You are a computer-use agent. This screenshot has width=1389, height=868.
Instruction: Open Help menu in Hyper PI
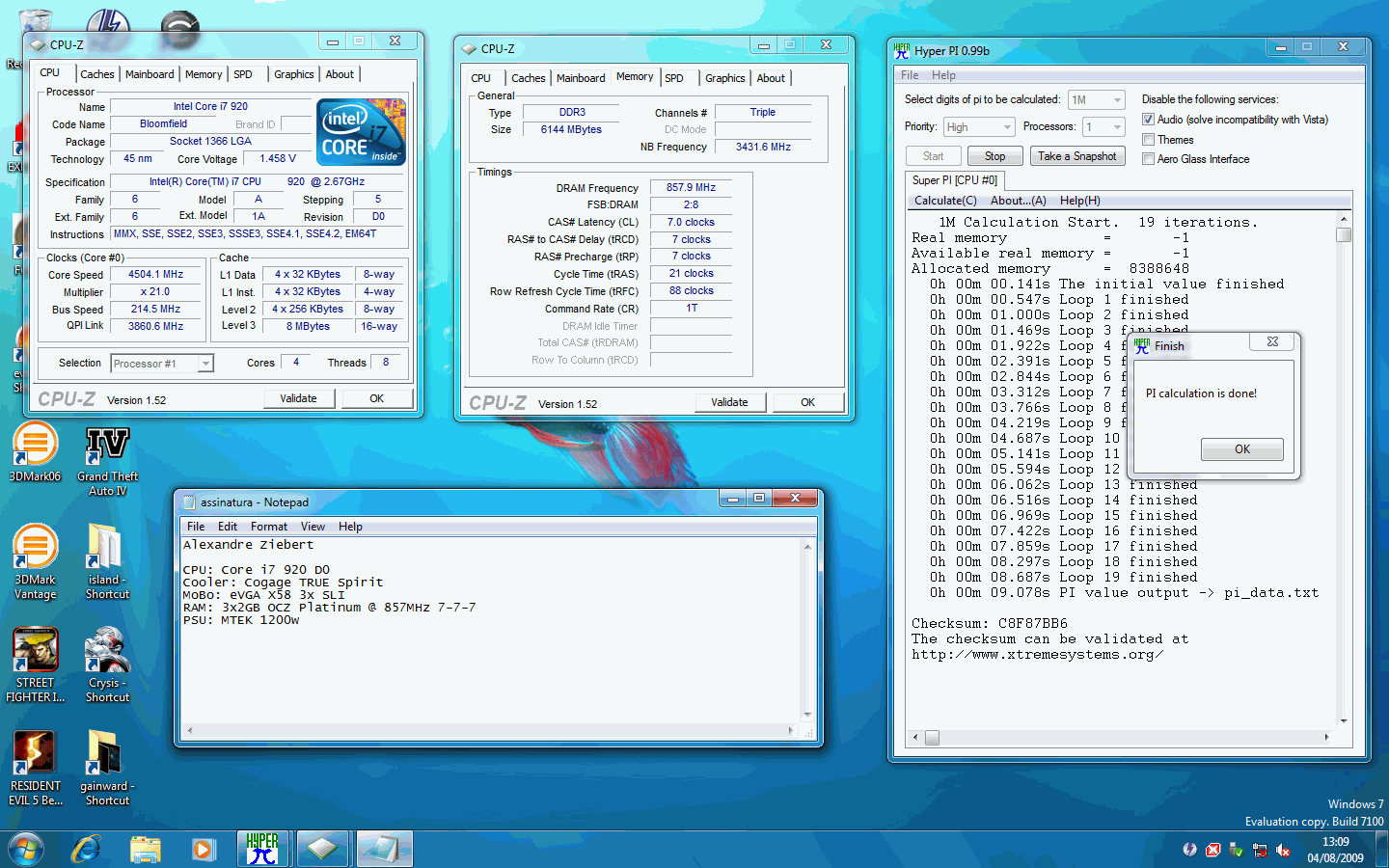[943, 75]
